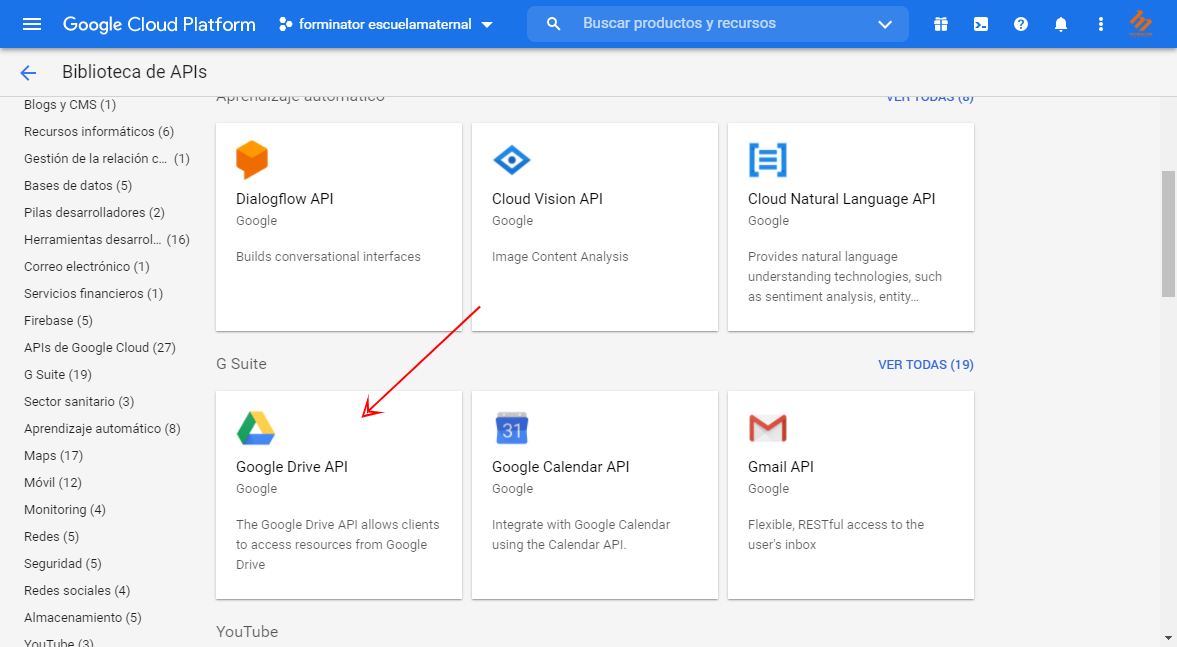Image resolution: width=1177 pixels, height=647 pixels.
Task: Select the Maps category
Action: click(53, 456)
